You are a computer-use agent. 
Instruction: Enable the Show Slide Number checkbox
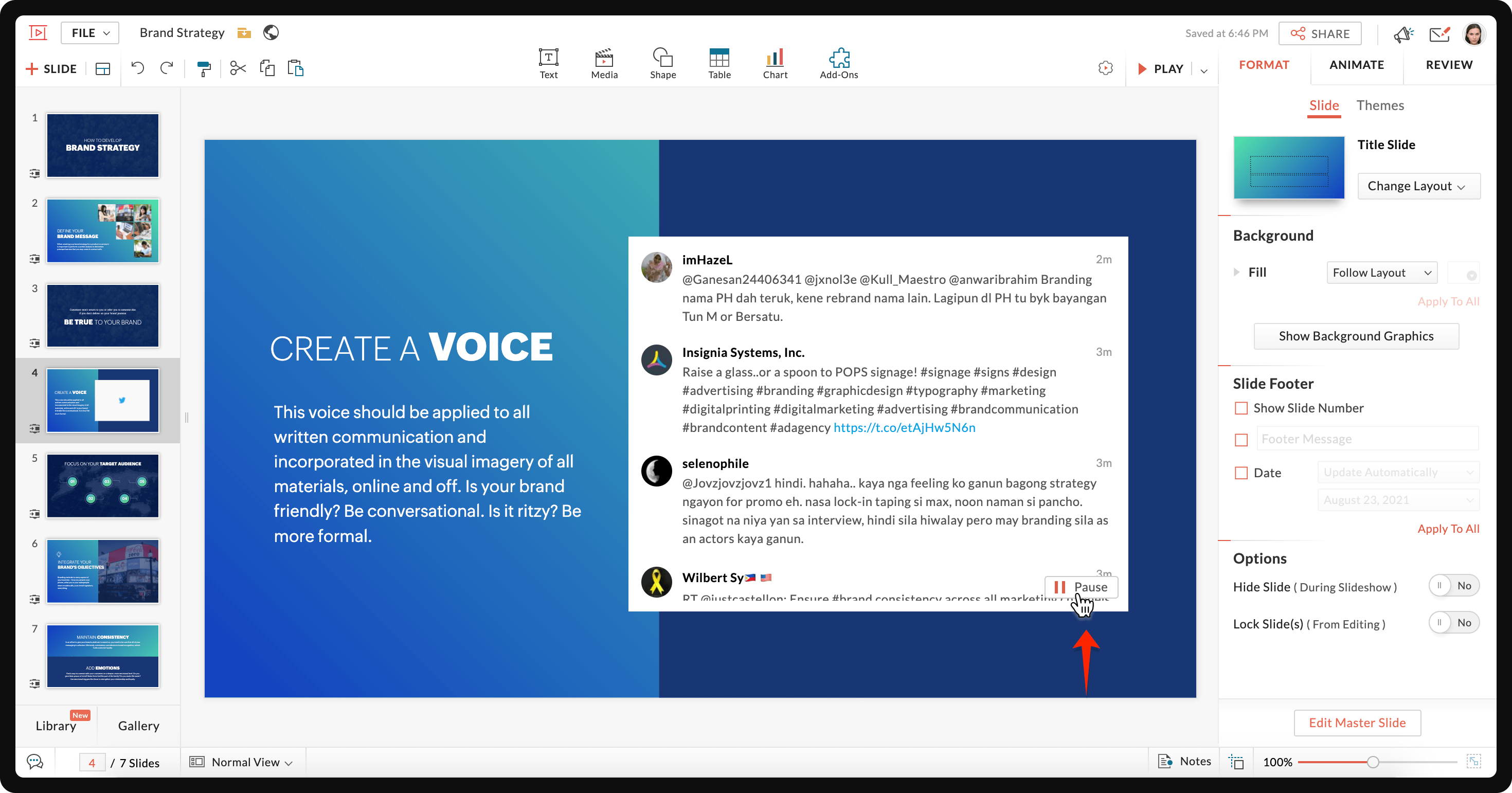(1241, 408)
